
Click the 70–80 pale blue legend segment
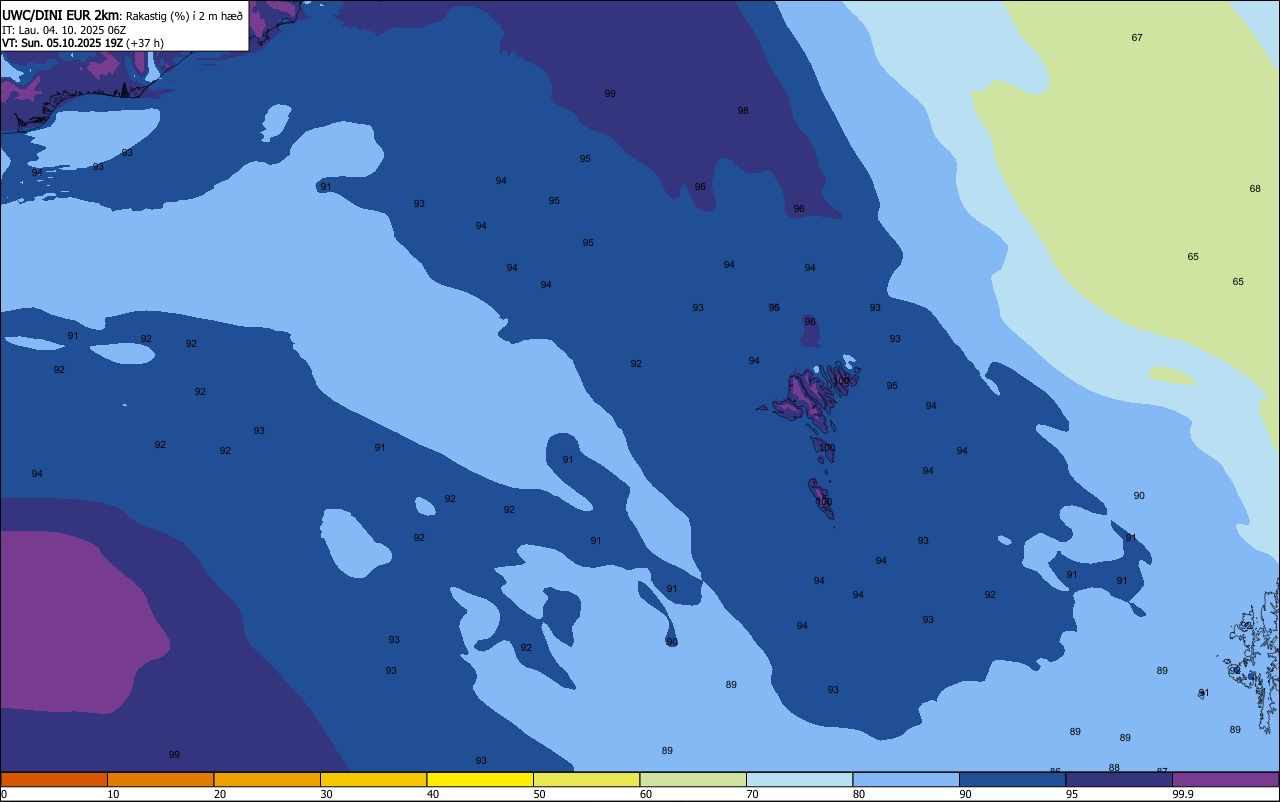pos(799,779)
